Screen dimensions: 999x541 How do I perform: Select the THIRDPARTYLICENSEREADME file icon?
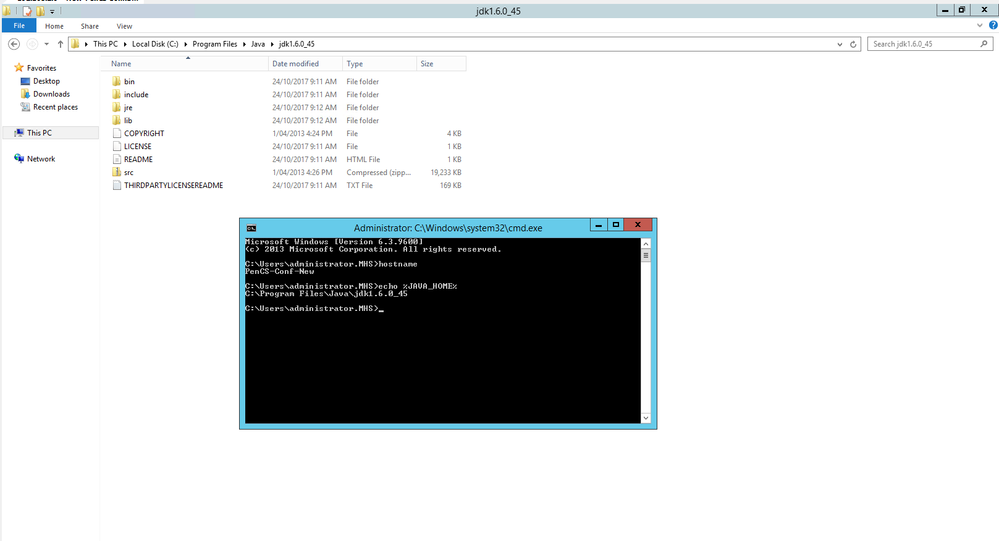click(x=117, y=185)
